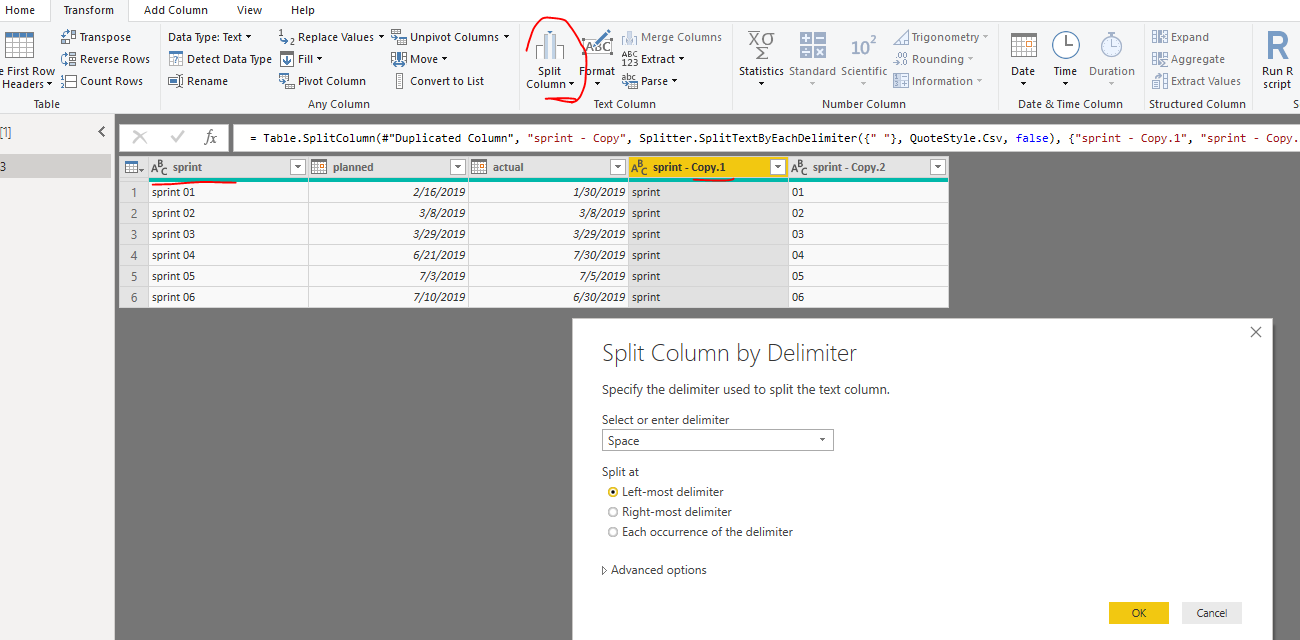Open the Add Column tab
This screenshot has height=640, width=1300.
tap(176, 10)
